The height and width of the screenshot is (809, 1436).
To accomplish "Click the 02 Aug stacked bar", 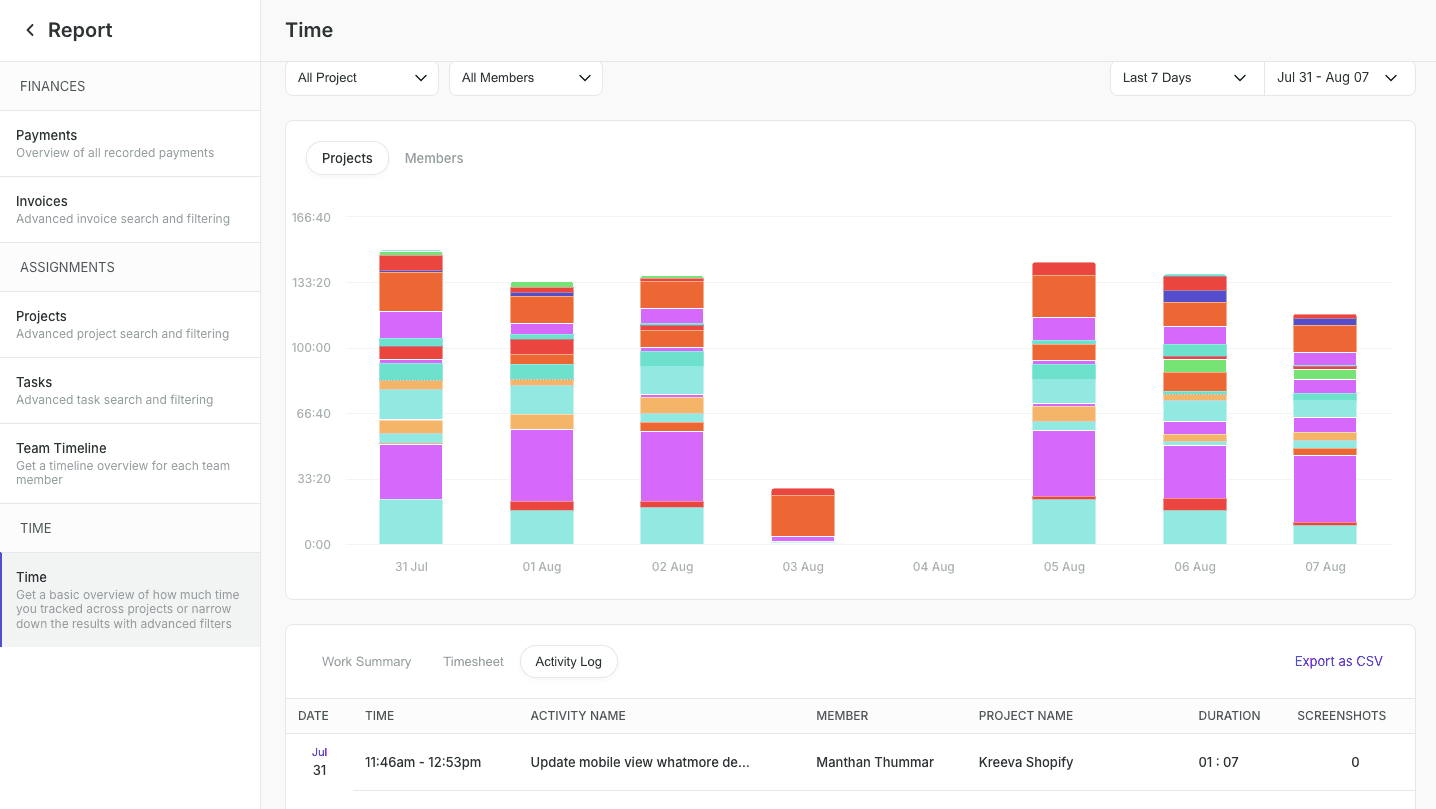I will click(672, 410).
